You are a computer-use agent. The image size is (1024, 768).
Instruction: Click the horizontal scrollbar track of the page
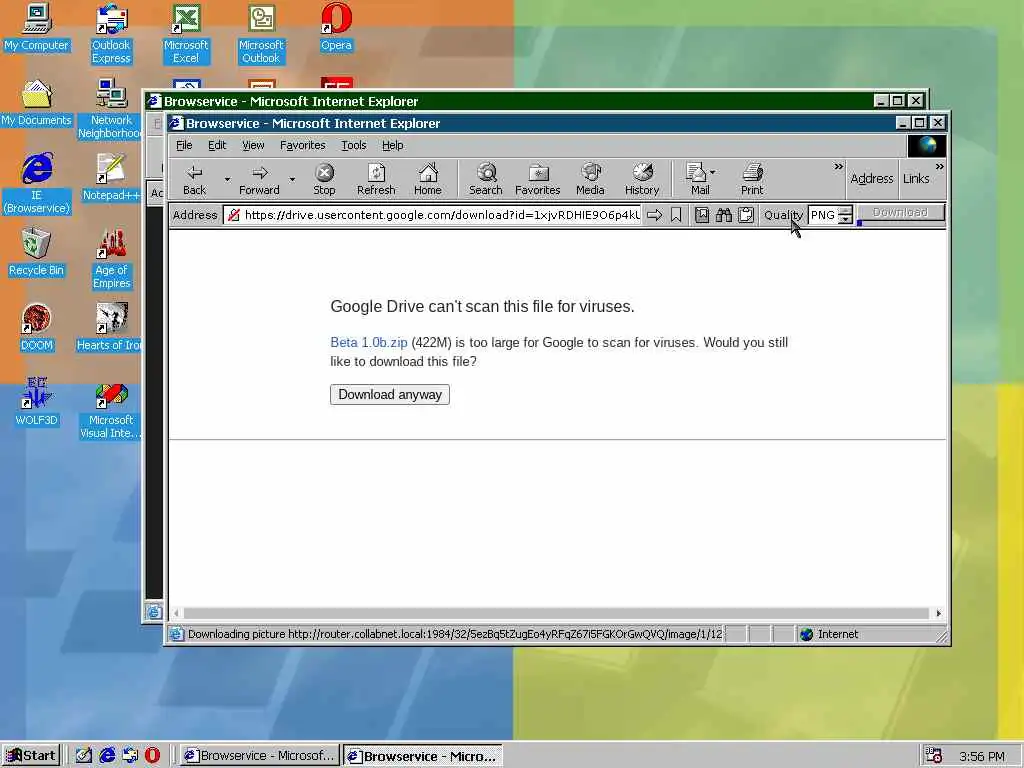pos(556,613)
